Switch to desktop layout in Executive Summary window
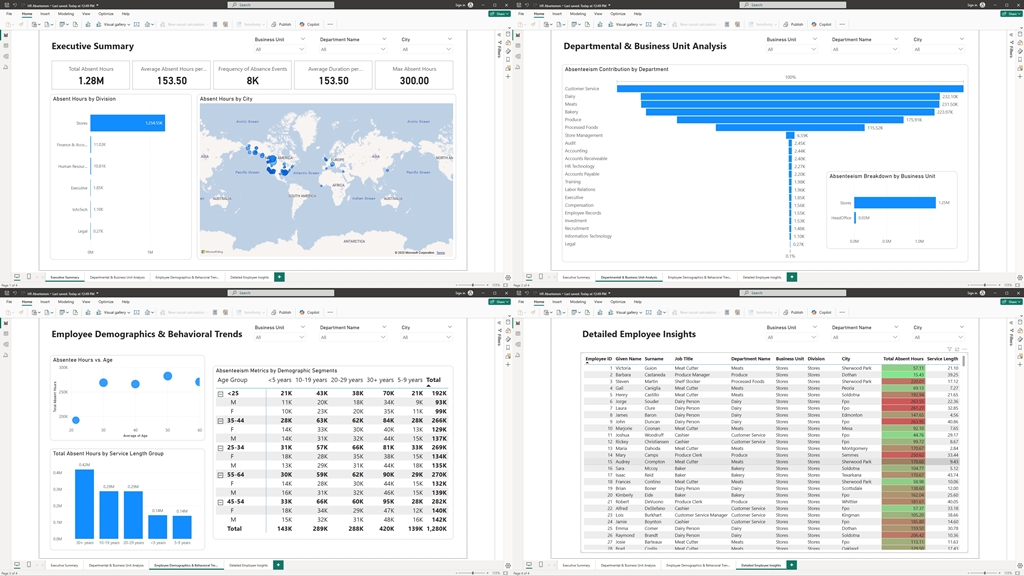This screenshot has width=1024, height=576. [17, 277]
